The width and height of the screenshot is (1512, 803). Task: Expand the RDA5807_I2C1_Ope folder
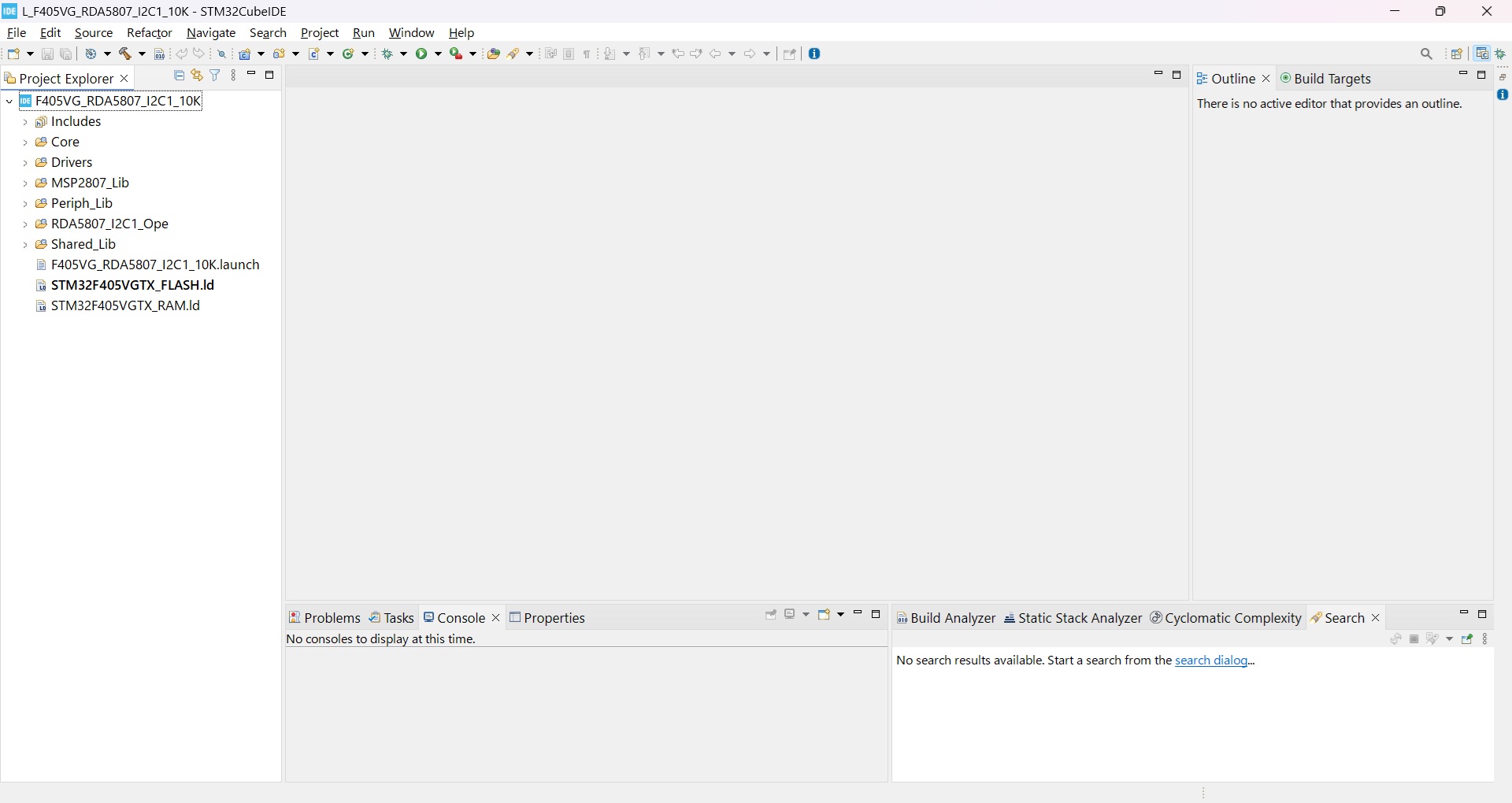[25, 225]
